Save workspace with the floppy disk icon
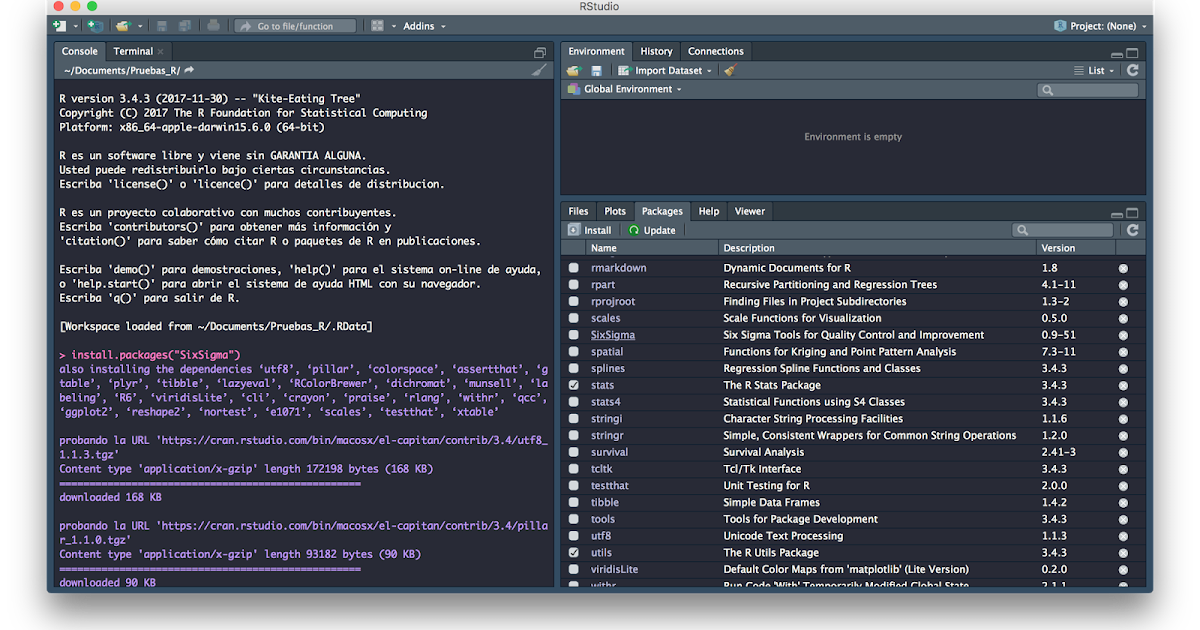The height and width of the screenshot is (630, 1200). click(x=596, y=71)
